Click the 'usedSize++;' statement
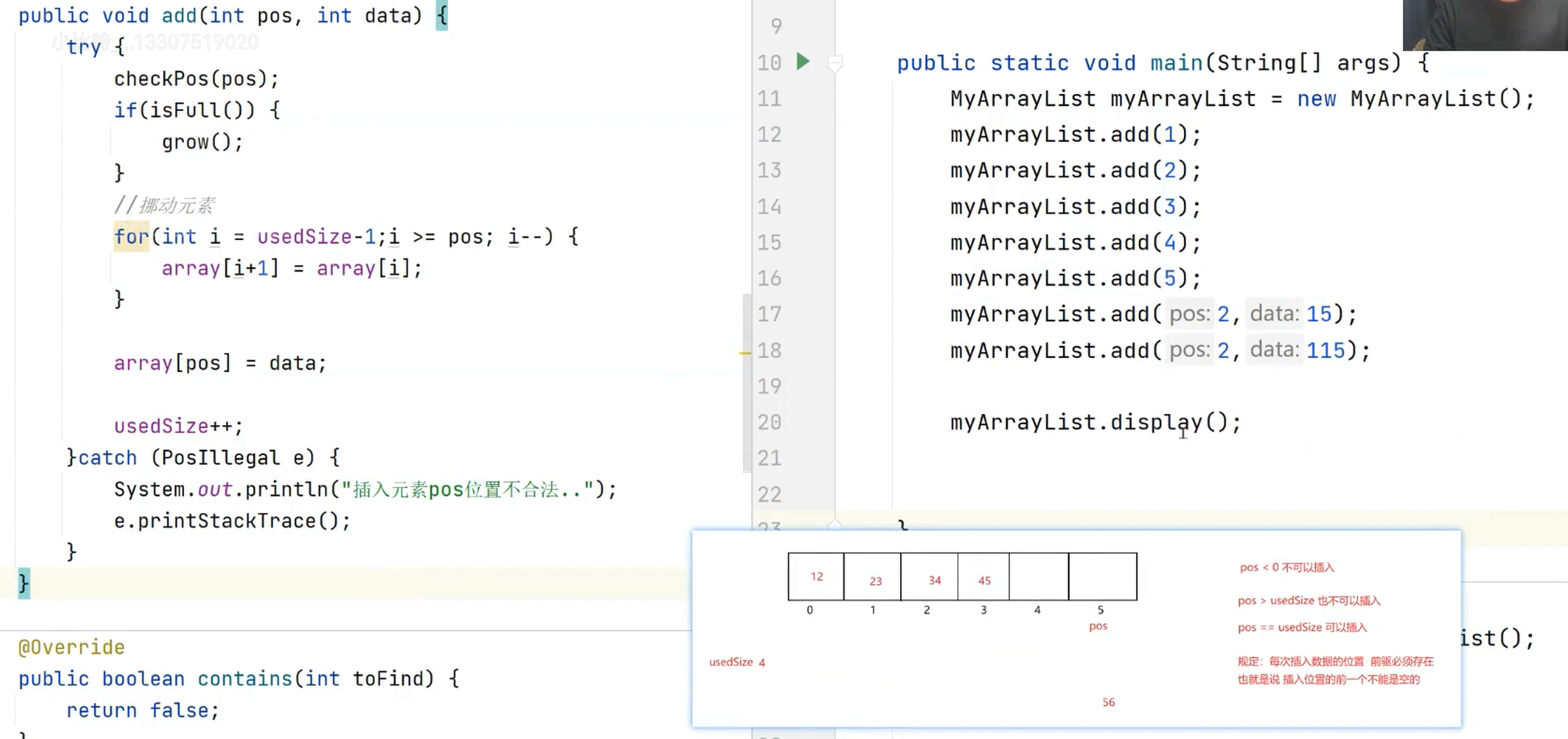This screenshot has width=1568, height=739. click(178, 426)
